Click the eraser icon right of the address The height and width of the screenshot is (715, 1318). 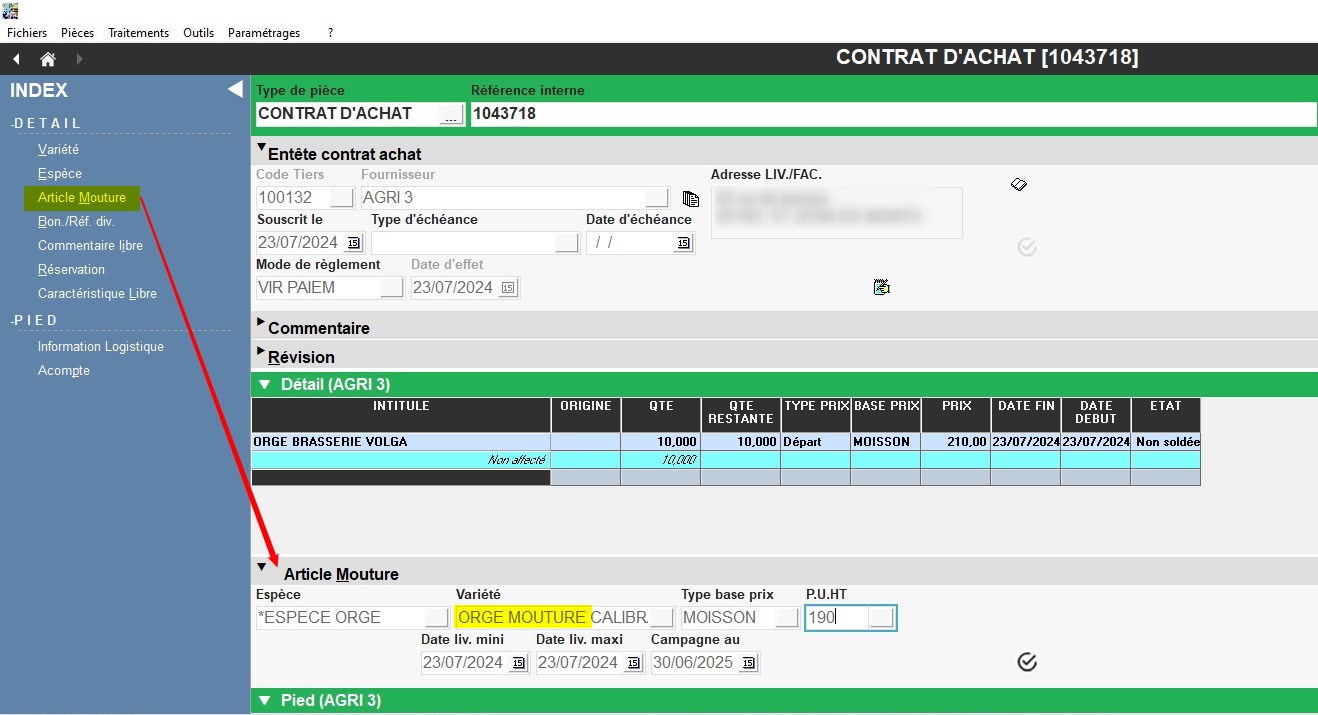[x=1018, y=185]
